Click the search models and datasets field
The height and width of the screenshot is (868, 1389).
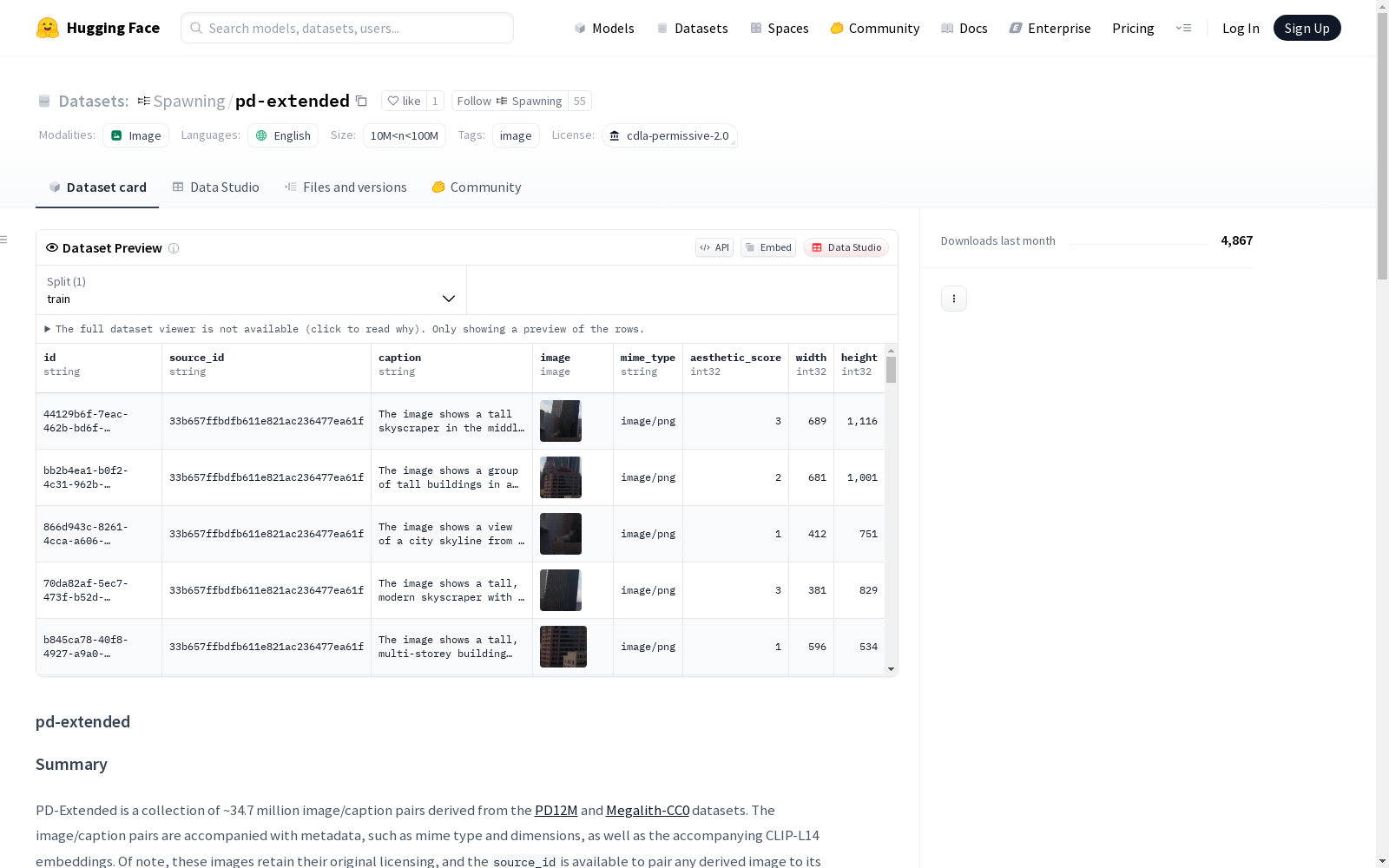click(347, 28)
